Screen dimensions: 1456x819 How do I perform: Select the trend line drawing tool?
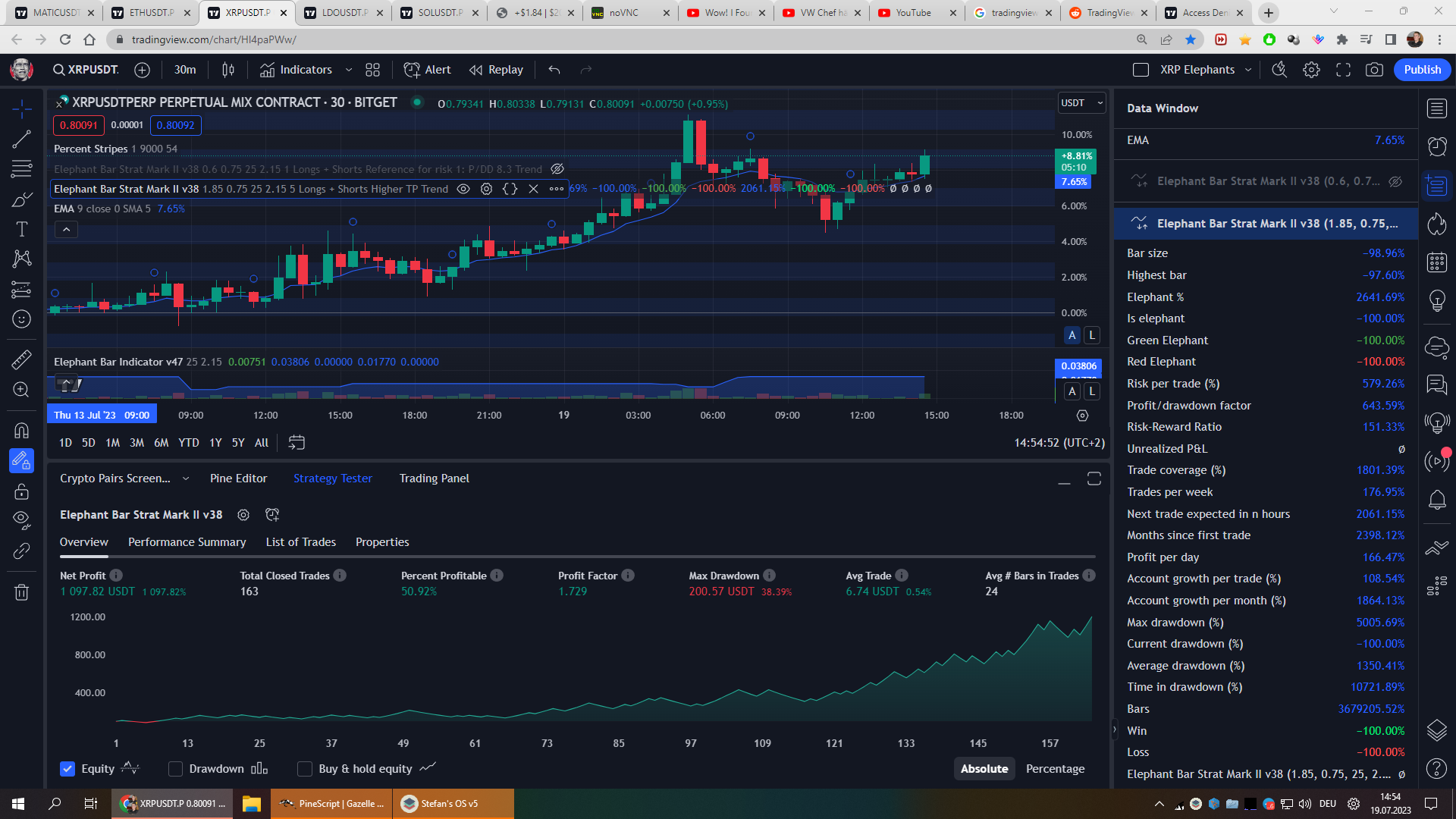pyautogui.click(x=21, y=139)
